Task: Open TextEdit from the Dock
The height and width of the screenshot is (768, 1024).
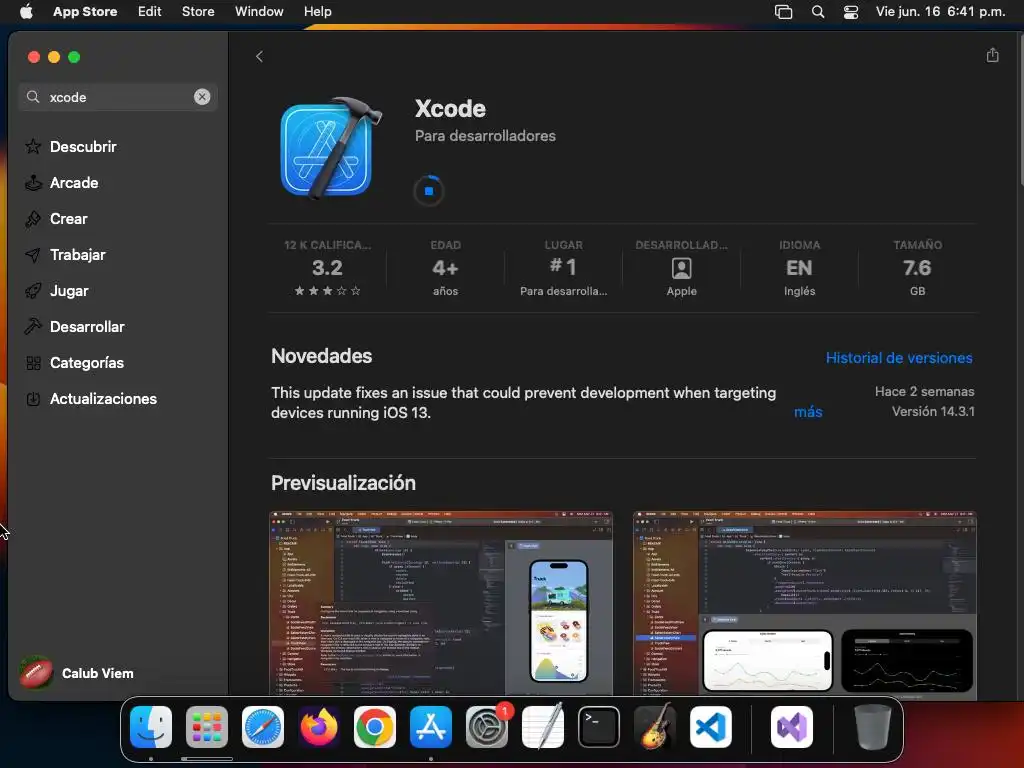Action: click(543, 727)
